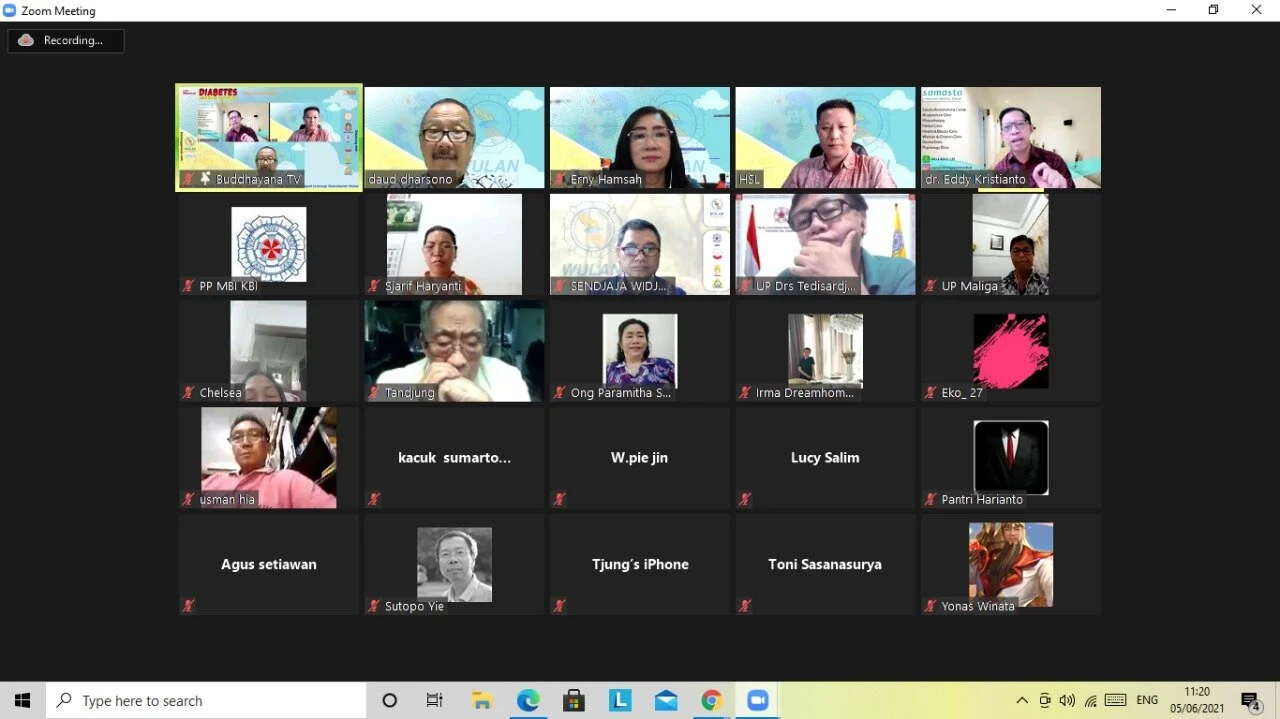Click muted mic icon in W.pie jin tile
The height and width of the screenshot is (719, 1280).
[560, 499]
